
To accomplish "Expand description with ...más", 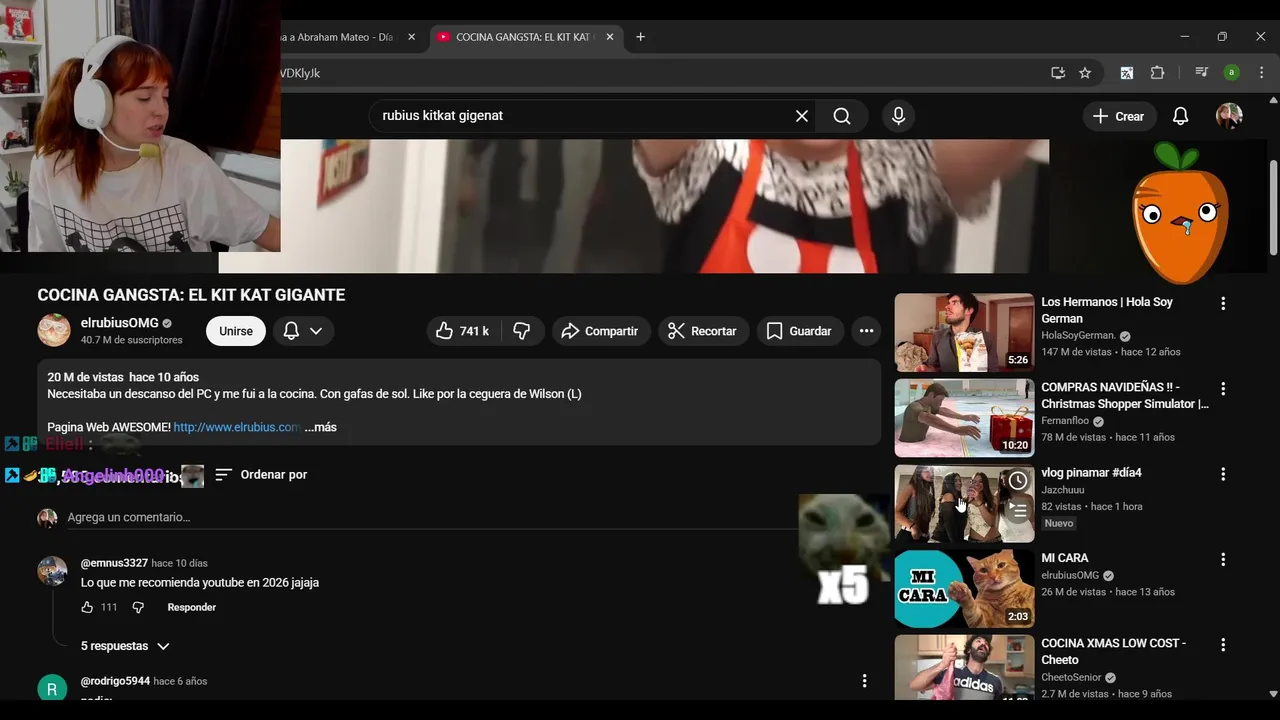I will tap(321, 427).
